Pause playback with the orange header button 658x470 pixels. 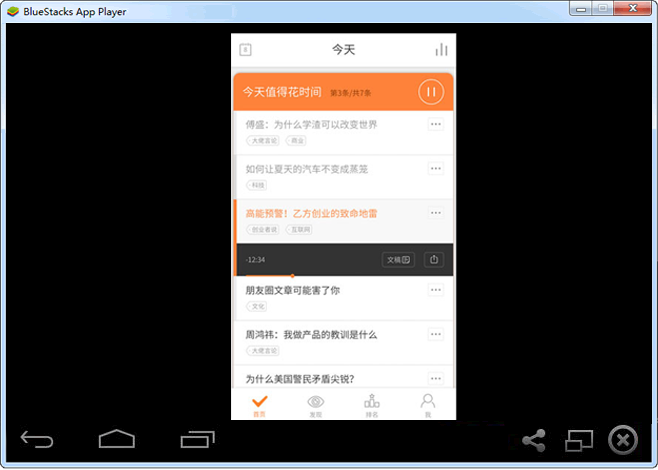tap(430, 92)
